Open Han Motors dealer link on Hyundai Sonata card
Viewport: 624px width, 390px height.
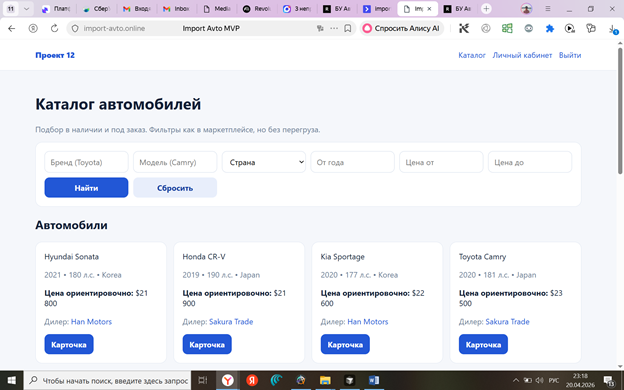point(92,322)
